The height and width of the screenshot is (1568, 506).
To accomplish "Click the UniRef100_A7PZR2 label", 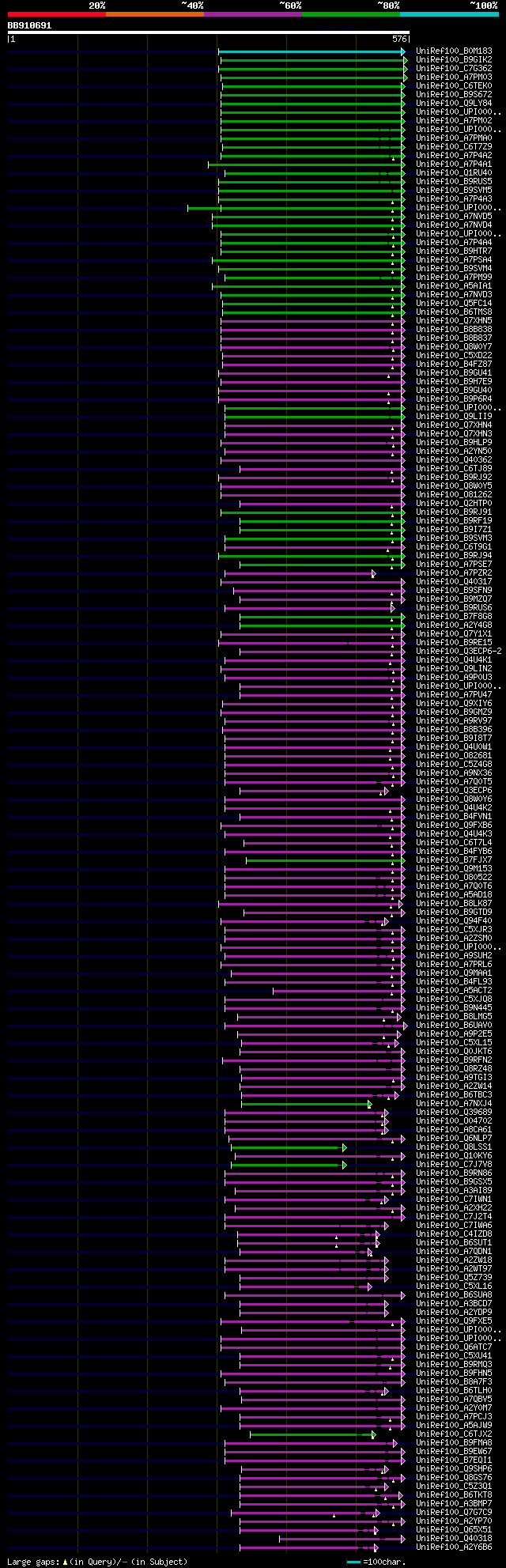I will (454, 573).
